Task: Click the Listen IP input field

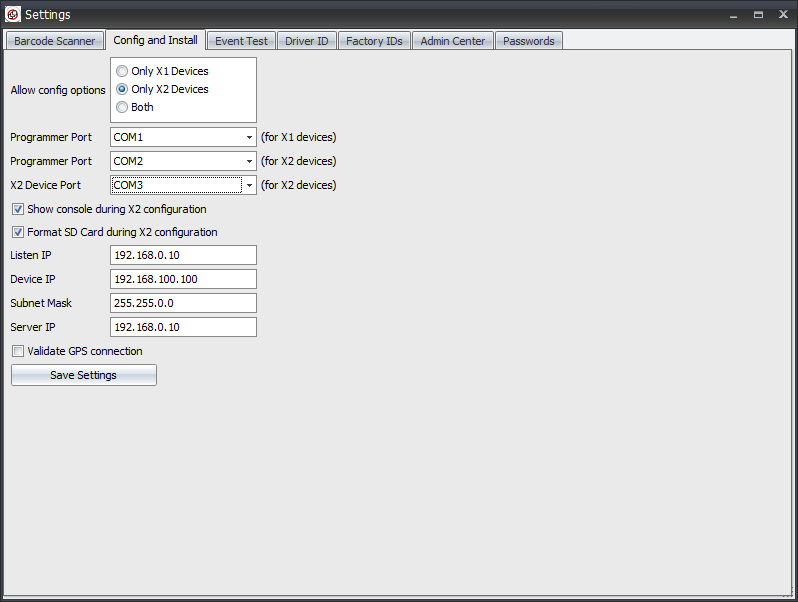Action: click(183, 255)
